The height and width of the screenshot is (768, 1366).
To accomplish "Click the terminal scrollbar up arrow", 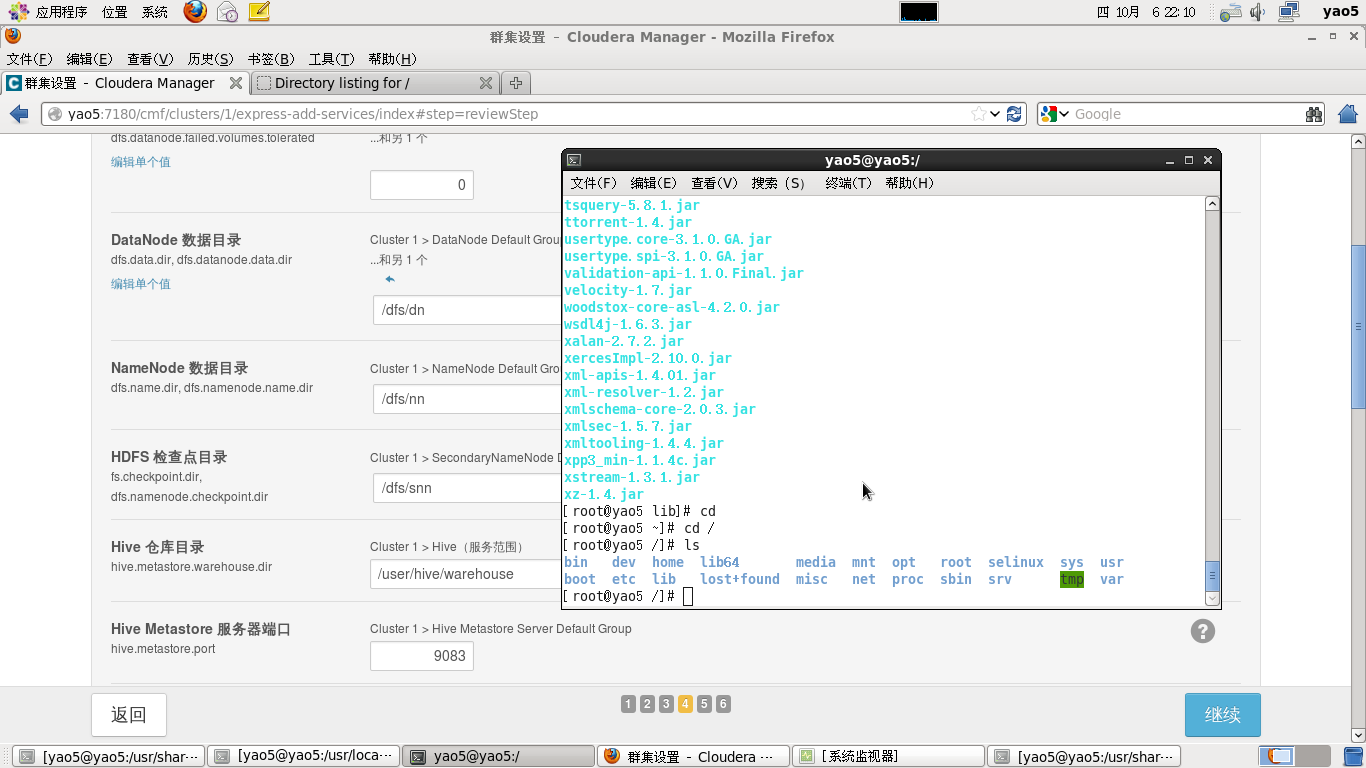I will click(1212, 204).
